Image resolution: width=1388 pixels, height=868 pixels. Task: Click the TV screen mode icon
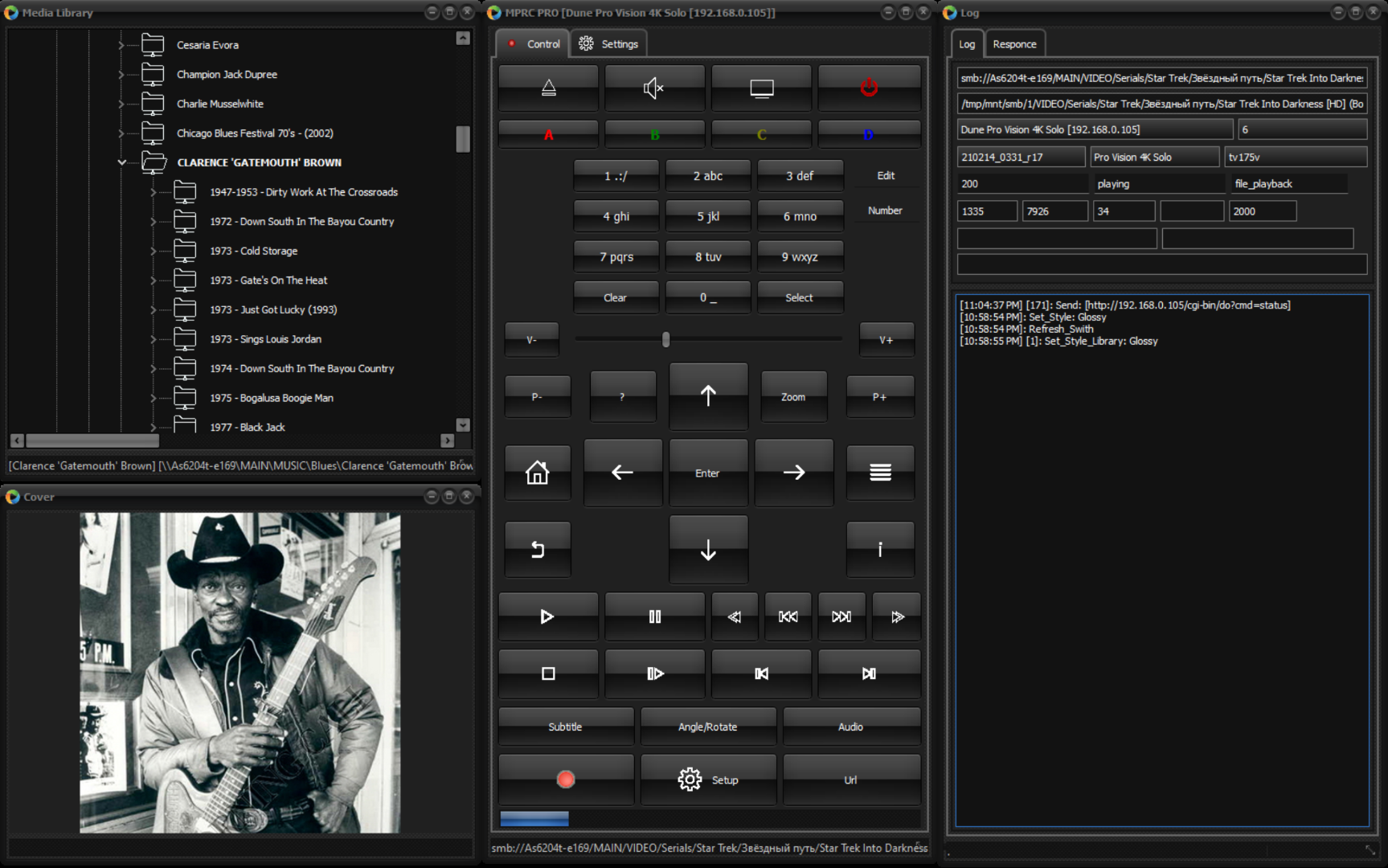pos(762,88)
